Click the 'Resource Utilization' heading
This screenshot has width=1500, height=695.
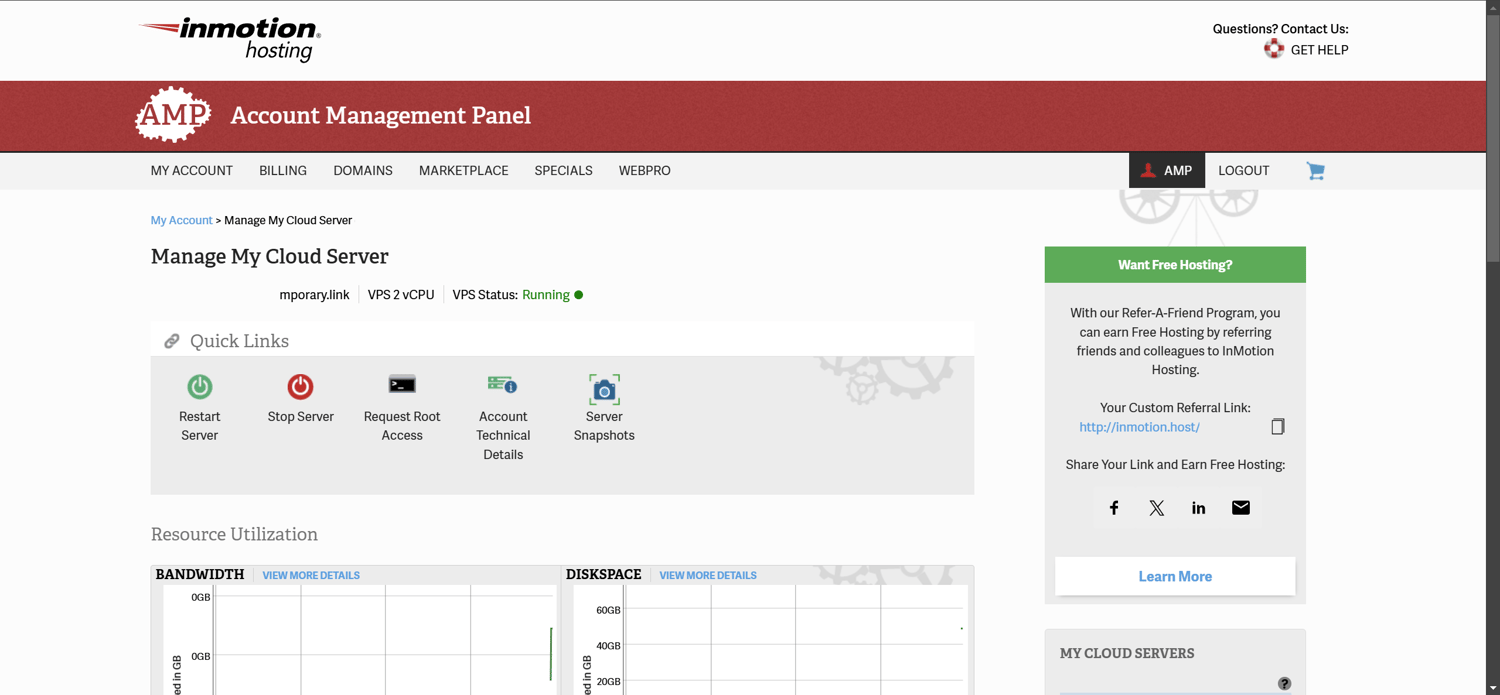[x=234, y=534]
